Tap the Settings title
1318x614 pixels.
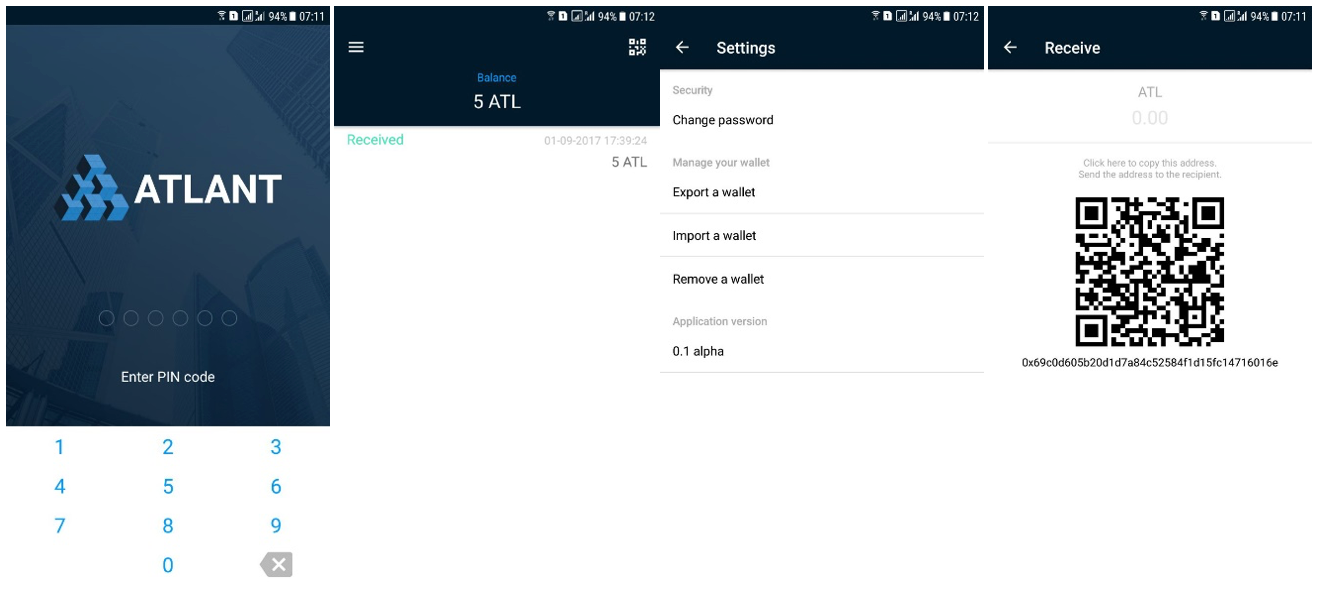(746, 48)
